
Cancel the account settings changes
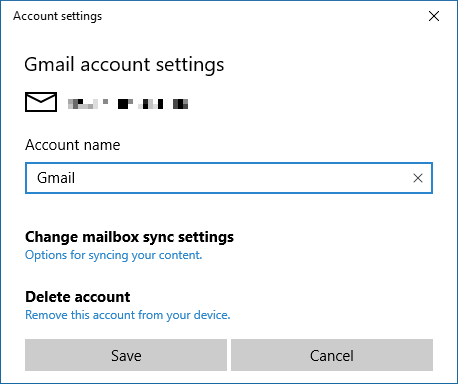tap(332, 355)
